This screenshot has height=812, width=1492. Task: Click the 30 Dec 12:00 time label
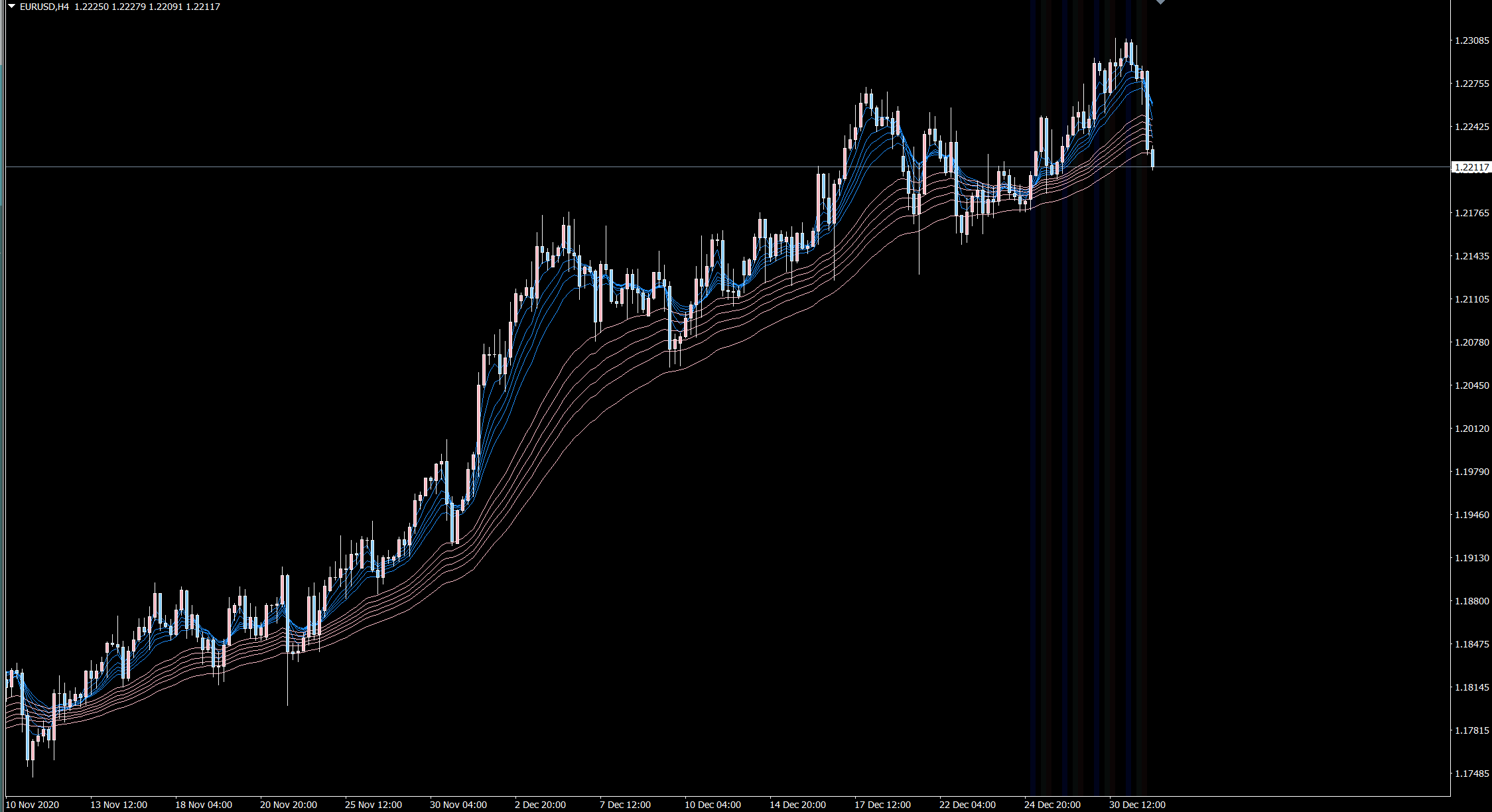pyautogui.click(x=1137, y=805)
